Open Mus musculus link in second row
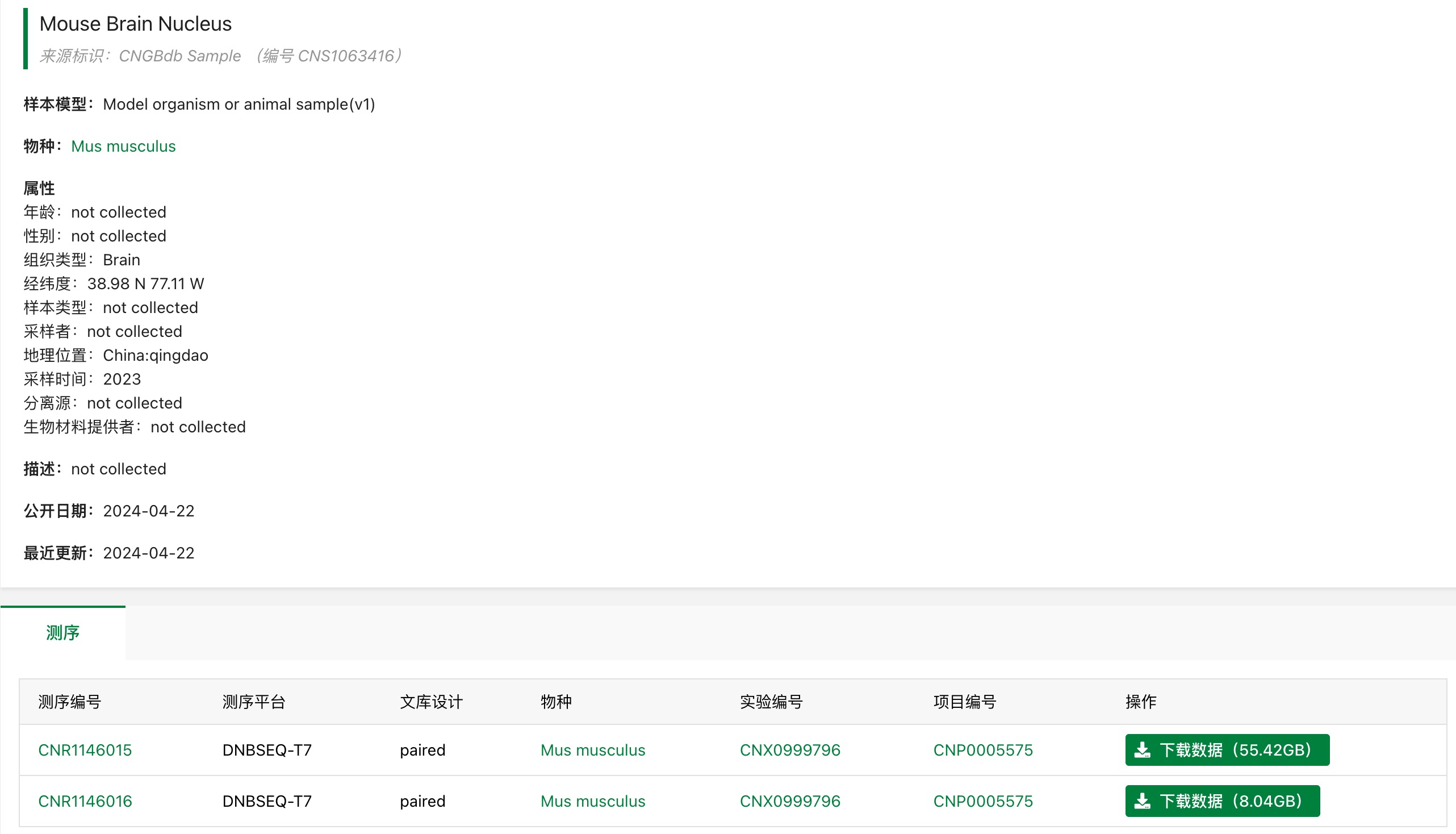The image size is (1456, 834). pos(593,801)
